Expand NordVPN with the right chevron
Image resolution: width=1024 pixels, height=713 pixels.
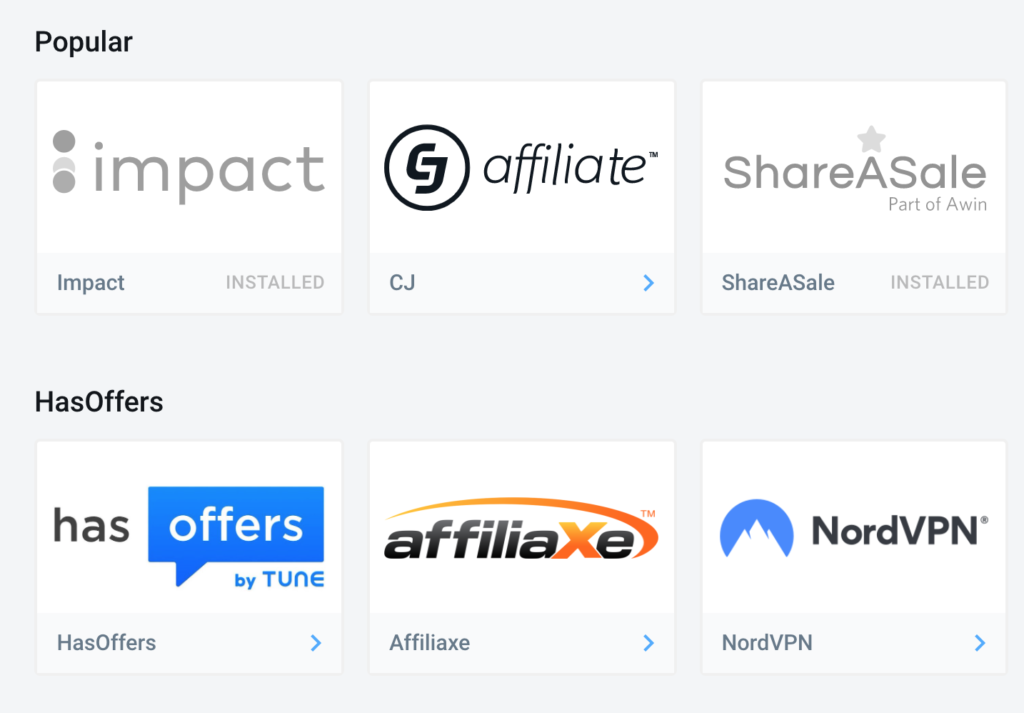[980, 643]
